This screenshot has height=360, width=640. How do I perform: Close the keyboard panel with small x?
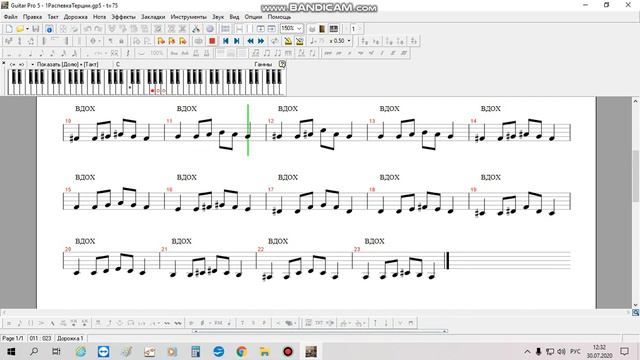pyautogui.click(x=4, y=63)
